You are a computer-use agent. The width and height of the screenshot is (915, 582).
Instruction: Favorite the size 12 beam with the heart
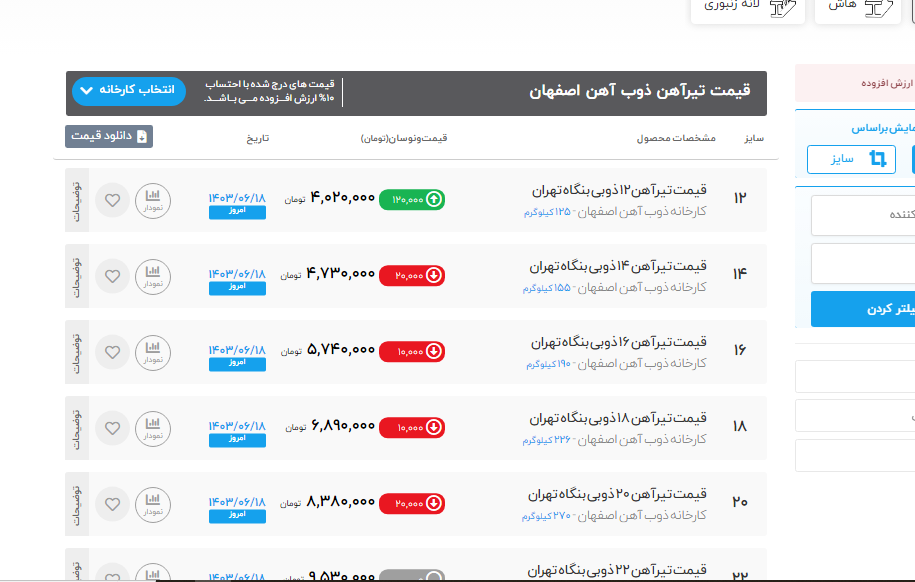tap(112, 200)
